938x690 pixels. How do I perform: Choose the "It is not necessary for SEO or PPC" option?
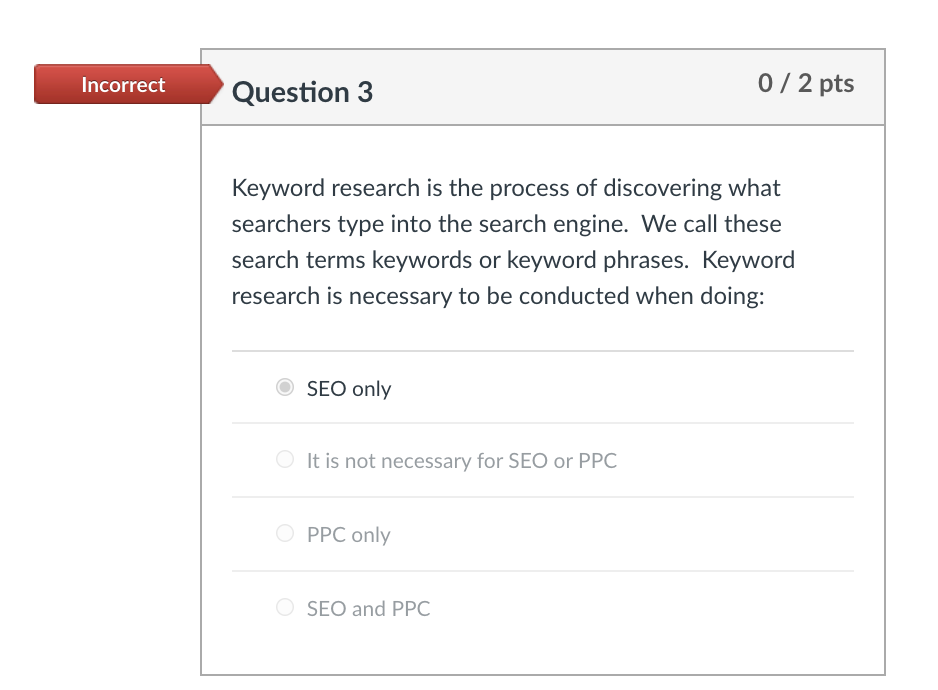(x=284, y=461)
